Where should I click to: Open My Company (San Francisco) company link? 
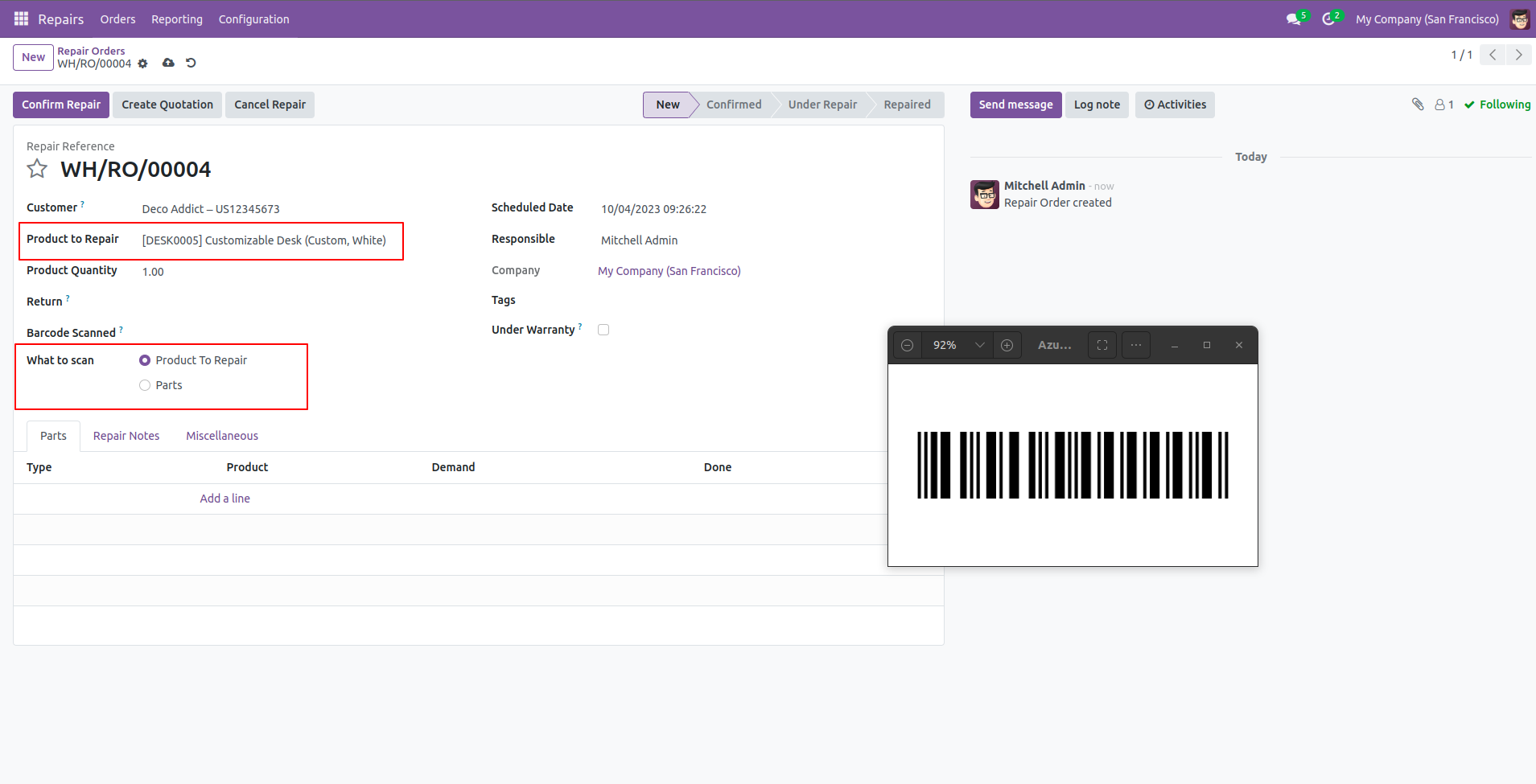669,271
